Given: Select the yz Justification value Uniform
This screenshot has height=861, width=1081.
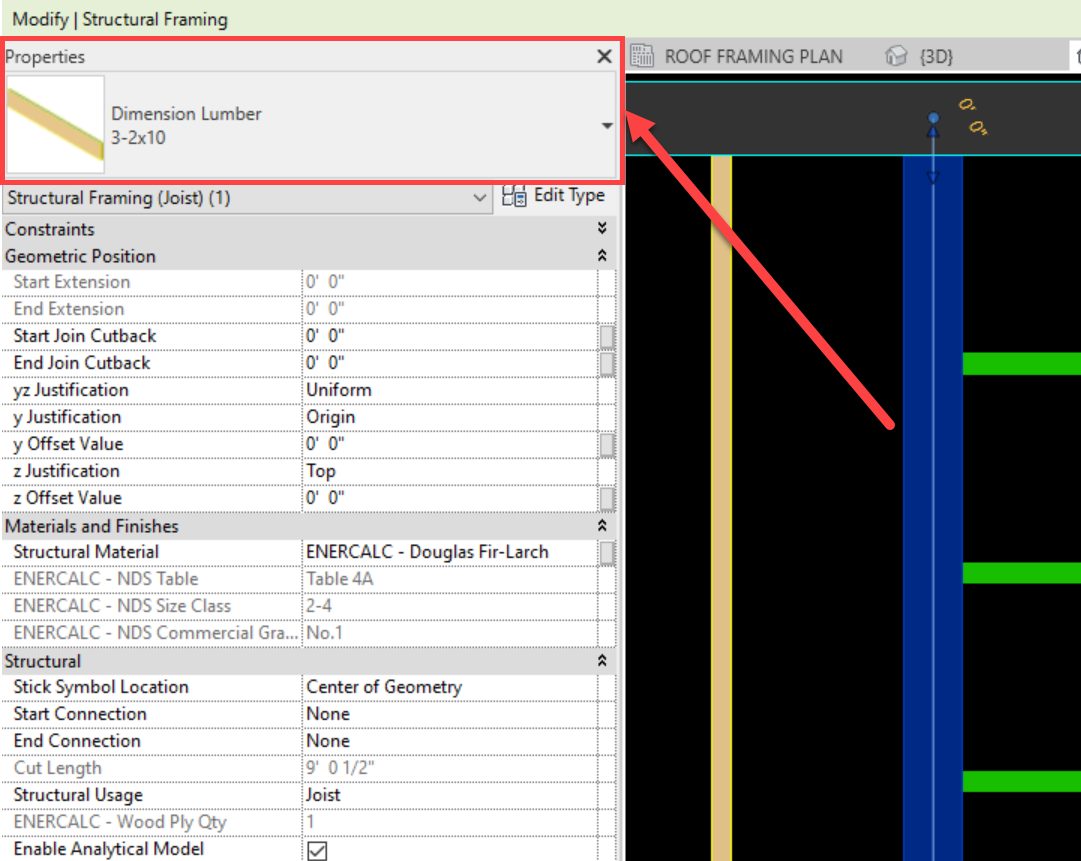Looking at the screenshot, I should [x=449, y=390].
